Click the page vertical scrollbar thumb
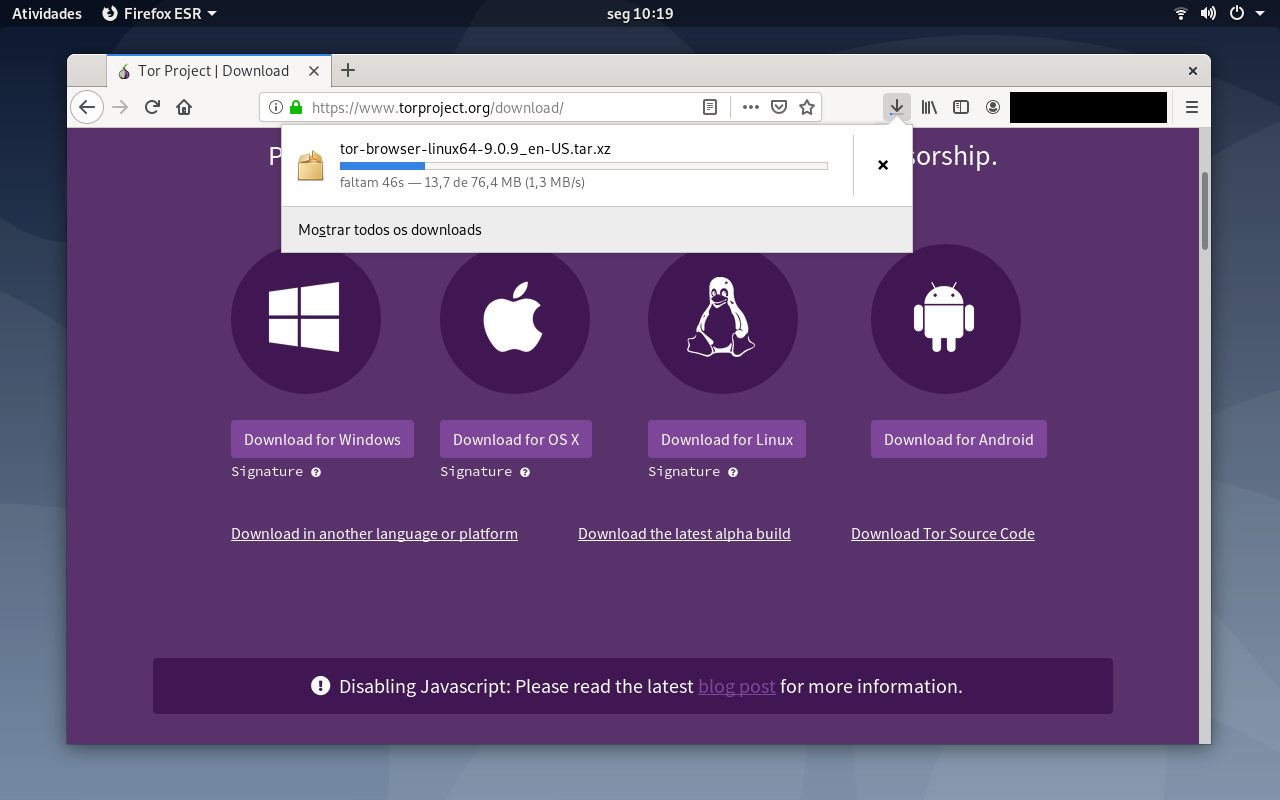This screenshot has width=1280, height=800. coord(1205,210)
